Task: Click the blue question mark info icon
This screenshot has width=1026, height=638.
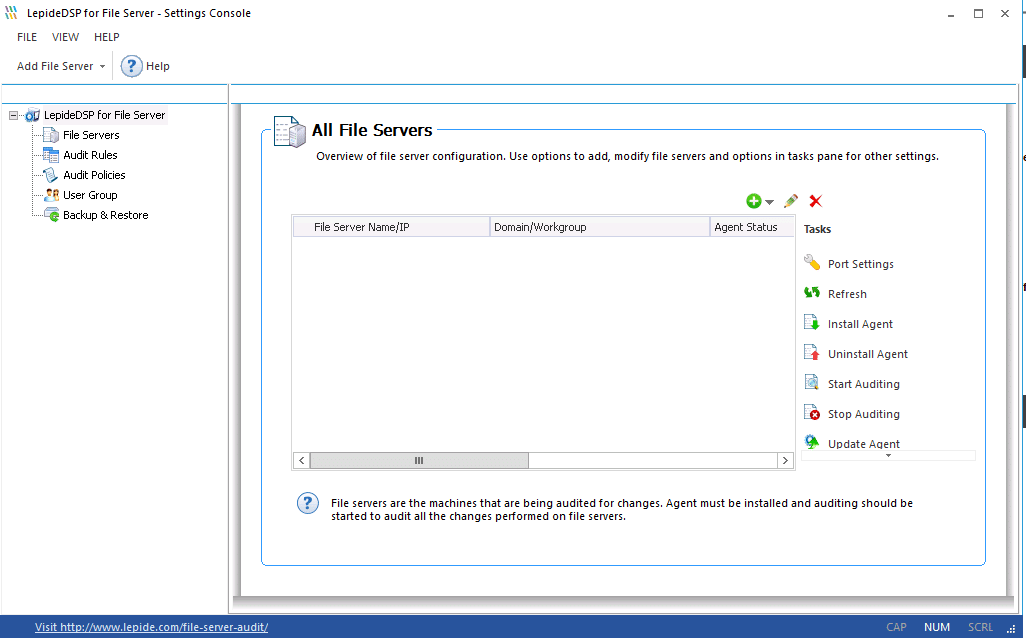Action: click(308, 503)
